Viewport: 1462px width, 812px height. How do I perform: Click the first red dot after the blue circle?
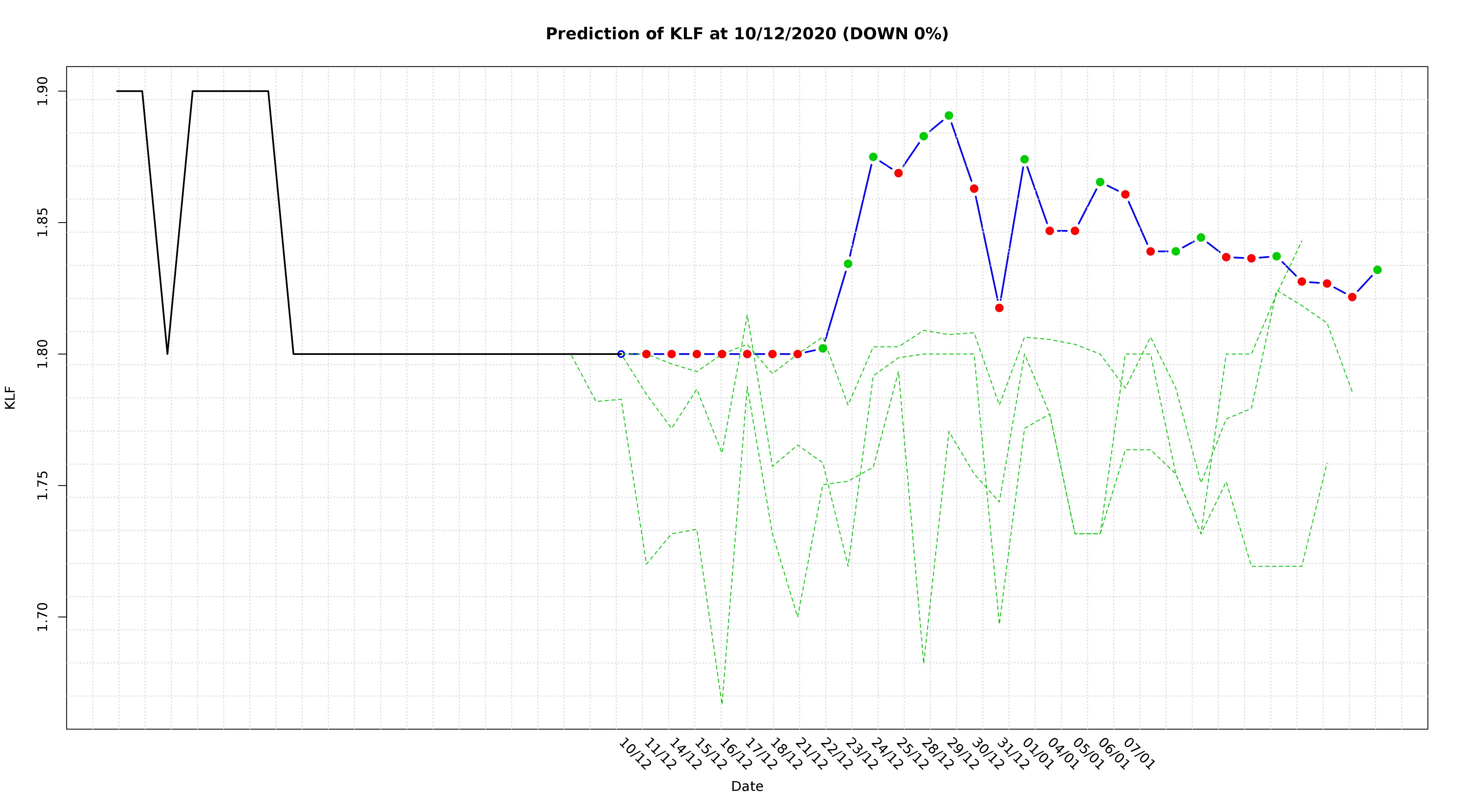coord(646,354)
